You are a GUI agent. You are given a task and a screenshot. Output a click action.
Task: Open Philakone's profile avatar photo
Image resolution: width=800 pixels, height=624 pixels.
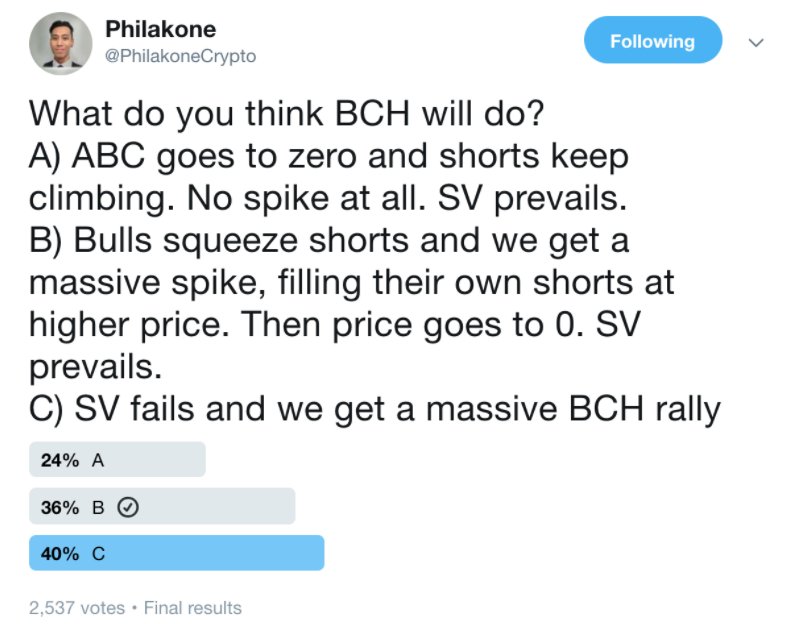click(x=61, y=43)
